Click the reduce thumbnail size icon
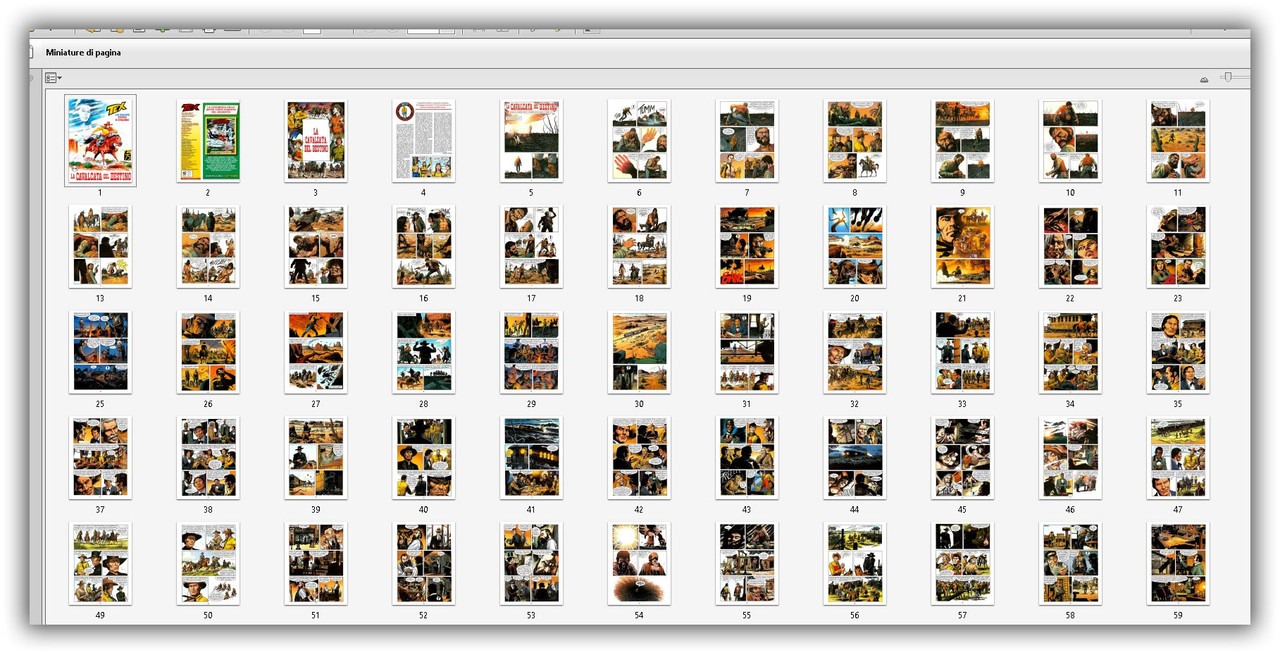The width and height of the screenshot is (1280, 654). click(1204, 79)
